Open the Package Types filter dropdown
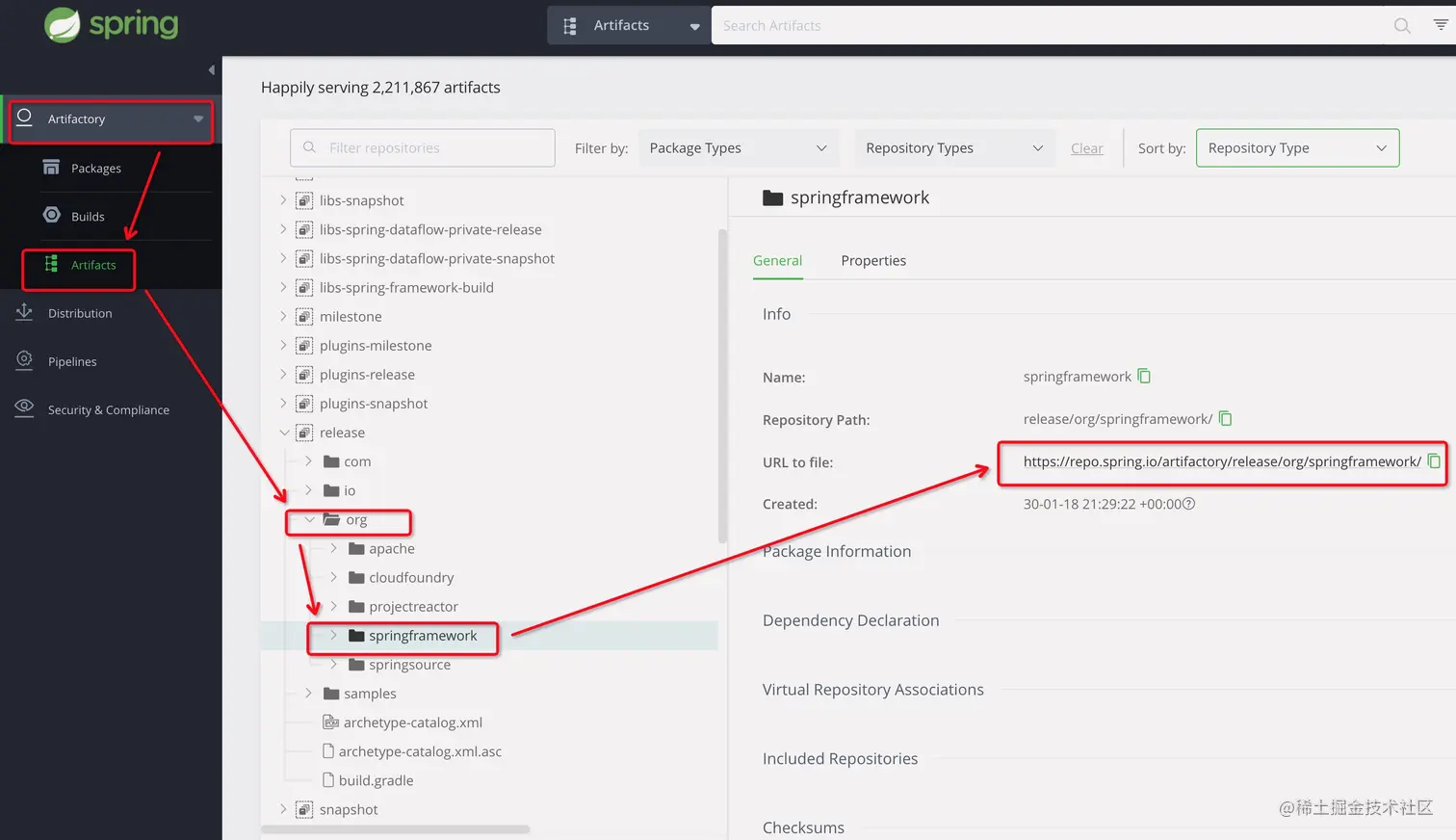 738,148
